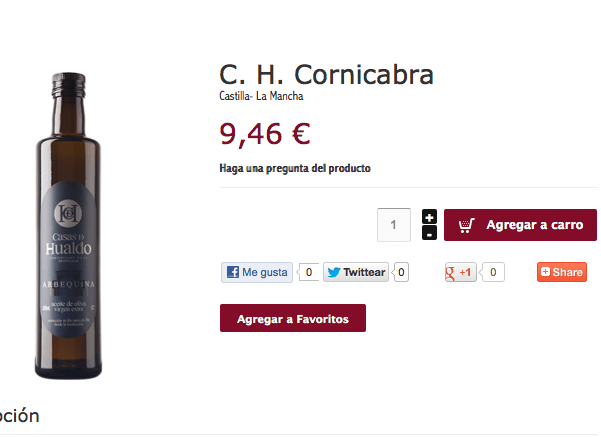601x437 pixels.
Task: Tweet the product with Twittear
Action: (356, 272)
